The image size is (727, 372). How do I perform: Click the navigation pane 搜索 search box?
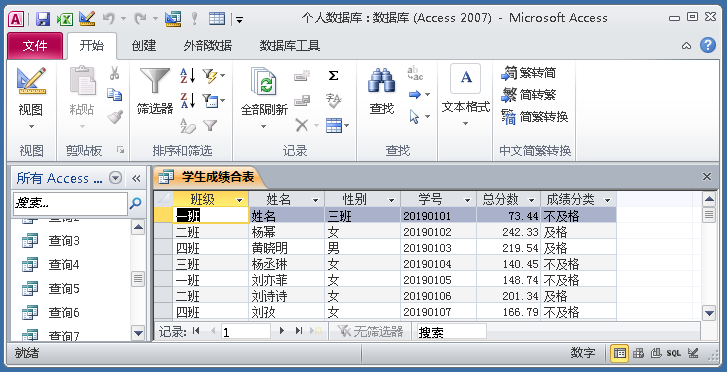[70, 203]
